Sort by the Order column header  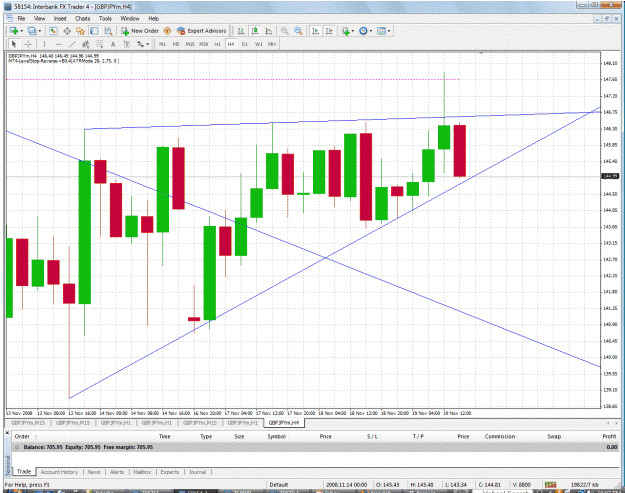(x=22, y=436)
